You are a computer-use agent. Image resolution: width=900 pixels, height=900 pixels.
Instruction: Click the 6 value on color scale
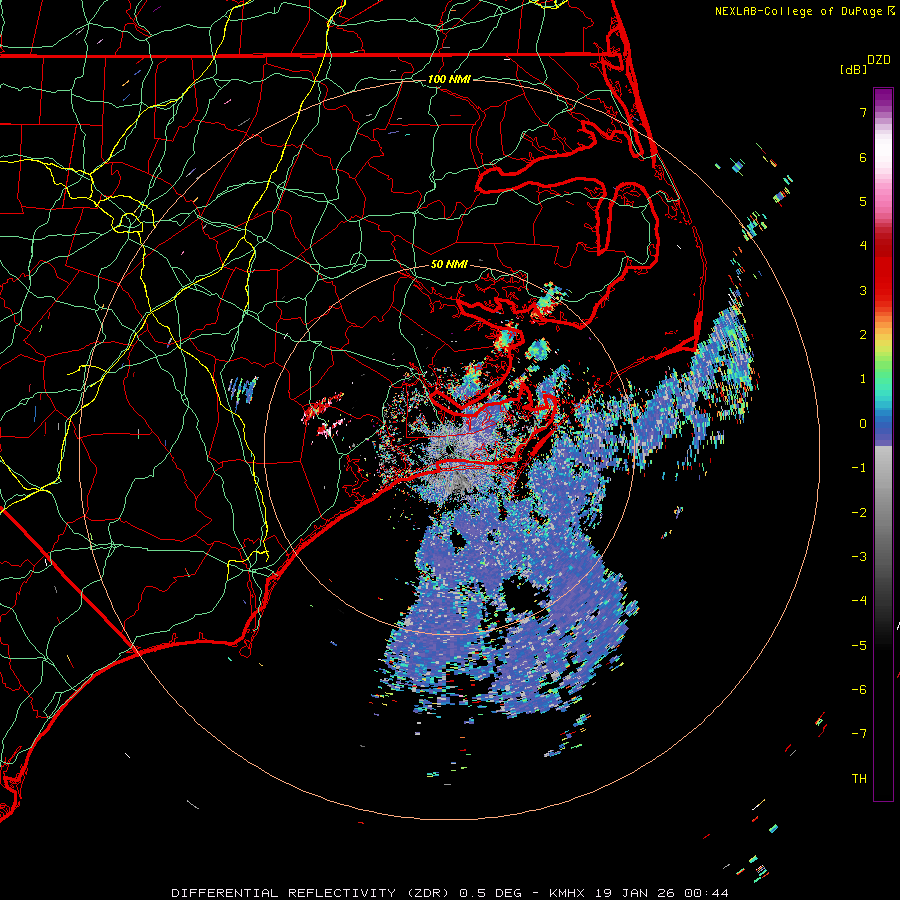[x=863, y=157]
